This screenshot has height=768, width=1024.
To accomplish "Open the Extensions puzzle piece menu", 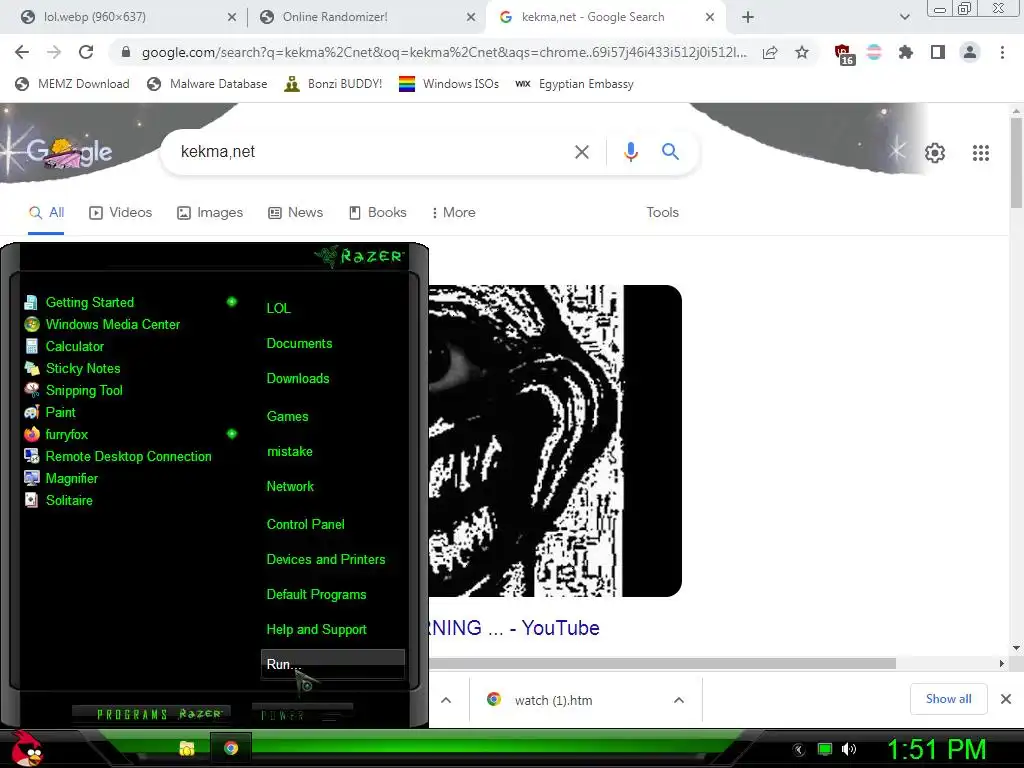I will coord(906,52).
